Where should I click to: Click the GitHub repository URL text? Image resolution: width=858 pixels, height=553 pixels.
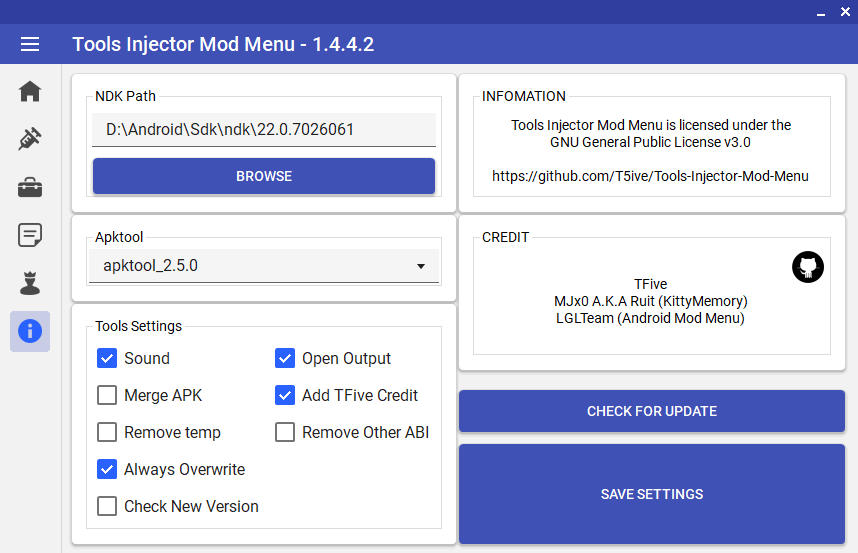[x=650, y=176]
